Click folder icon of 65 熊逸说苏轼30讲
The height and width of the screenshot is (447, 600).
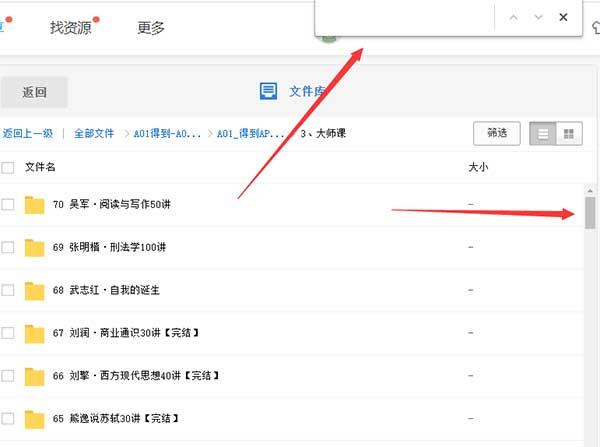(x=34, y=419)
